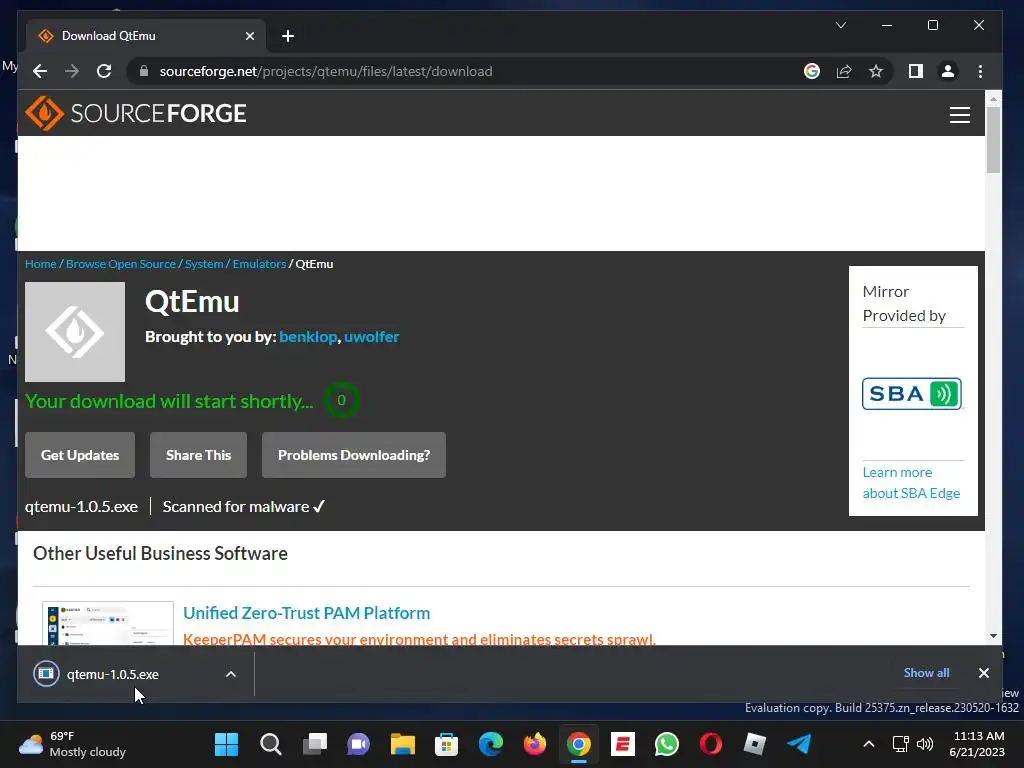Viewport: 1024px width, 768px height.
Task: Open network settings tray icon
Action: click(x=901, y=744)
